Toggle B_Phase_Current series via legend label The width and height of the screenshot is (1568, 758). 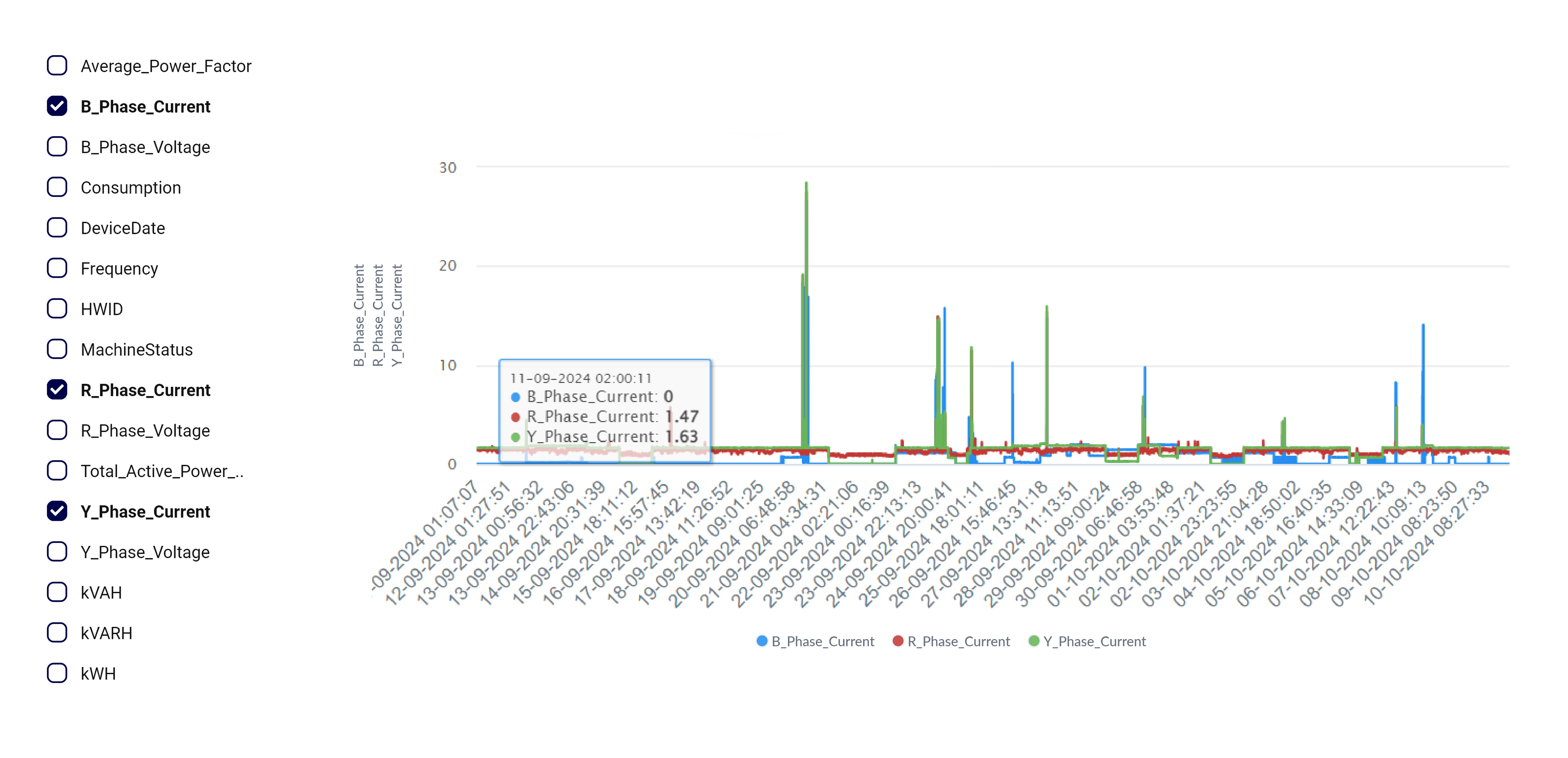[823, 642]
